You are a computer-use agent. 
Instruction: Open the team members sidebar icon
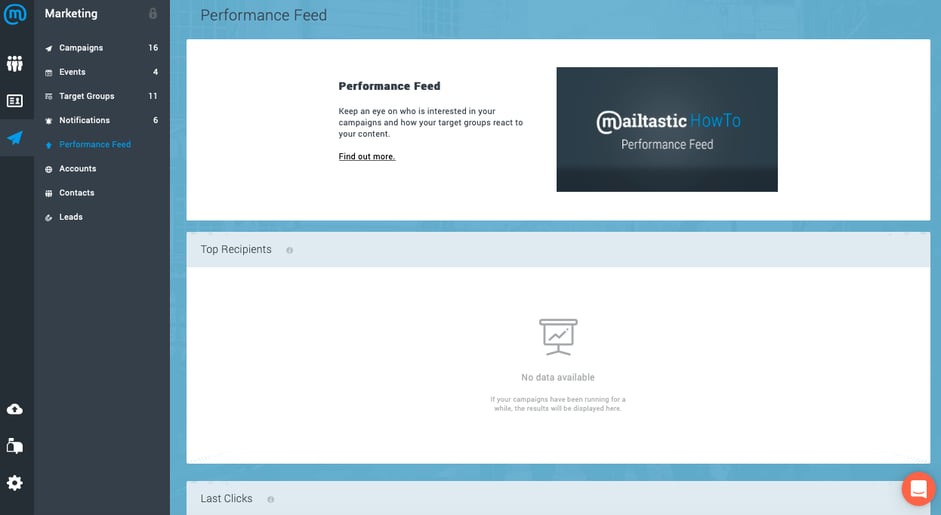pyautogui.click(x=15, y=64)
